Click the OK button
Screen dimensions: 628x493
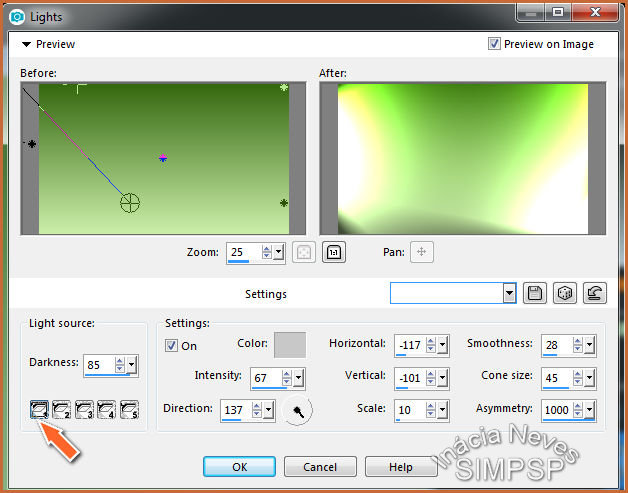[239, 467]
